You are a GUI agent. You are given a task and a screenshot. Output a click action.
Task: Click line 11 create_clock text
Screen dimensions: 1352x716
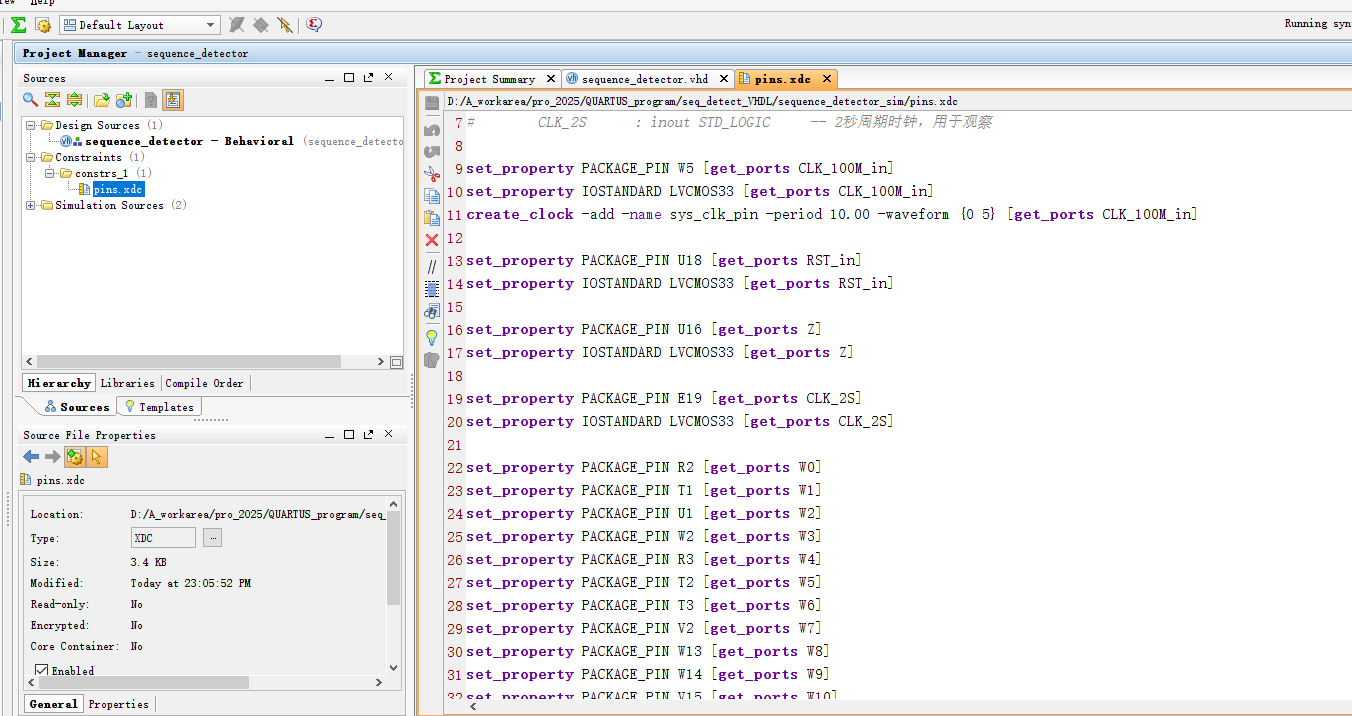831,214
